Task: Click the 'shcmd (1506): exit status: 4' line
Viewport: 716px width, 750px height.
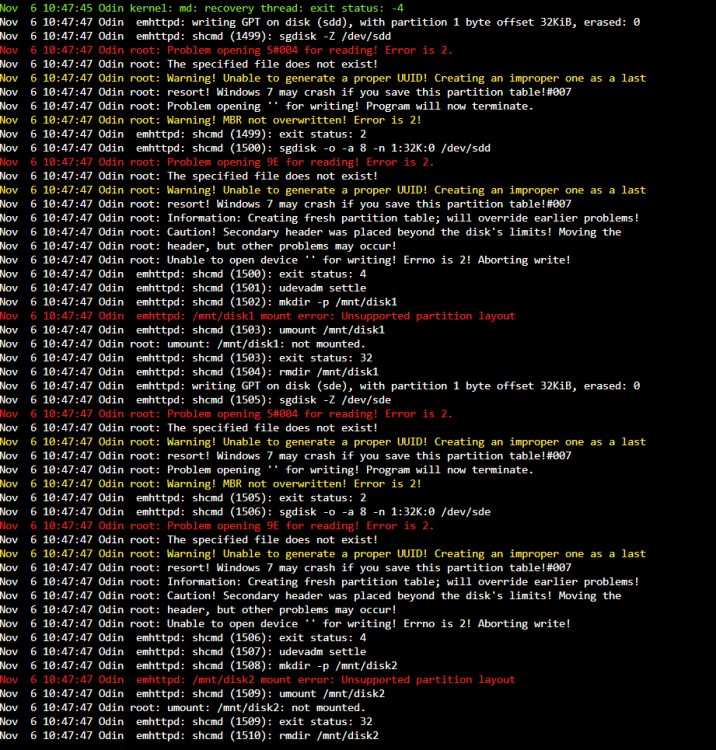Action: coord(183,637)
